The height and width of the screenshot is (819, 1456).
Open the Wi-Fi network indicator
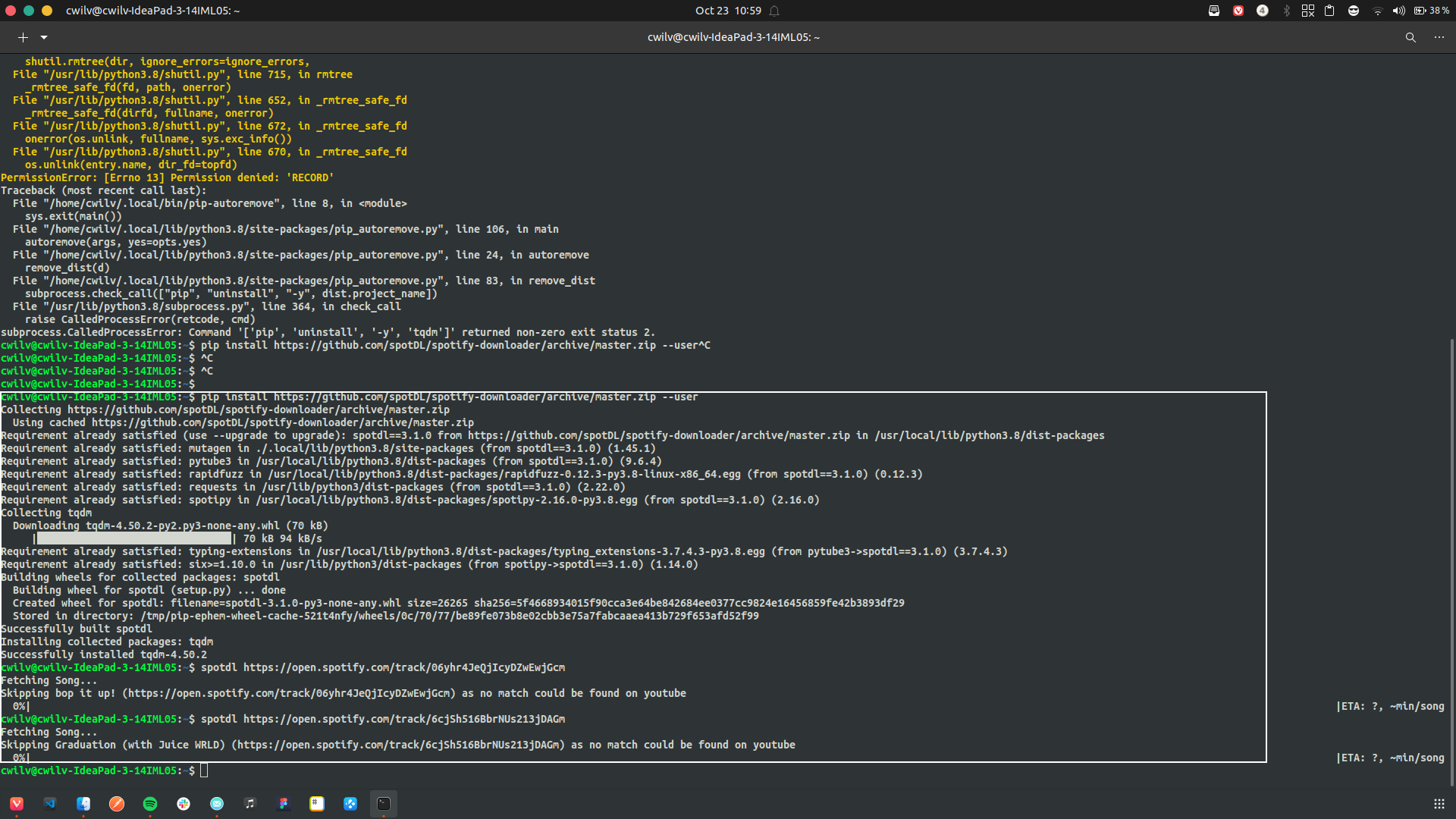tap(1378, 11)
